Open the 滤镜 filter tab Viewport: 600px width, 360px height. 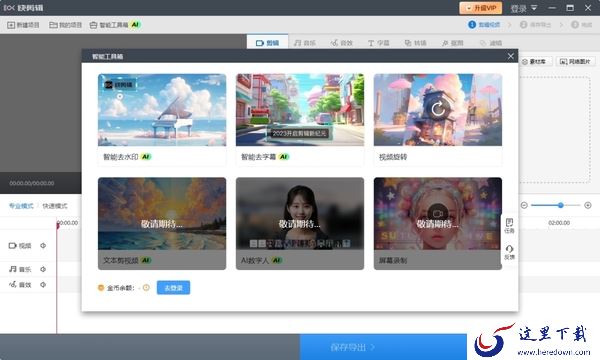pyautogui.click(x=491, y=43)
